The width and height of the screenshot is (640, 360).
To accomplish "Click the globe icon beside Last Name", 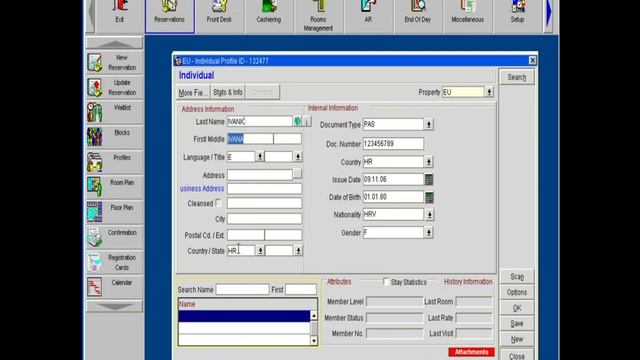I will (x=298, y=121).
